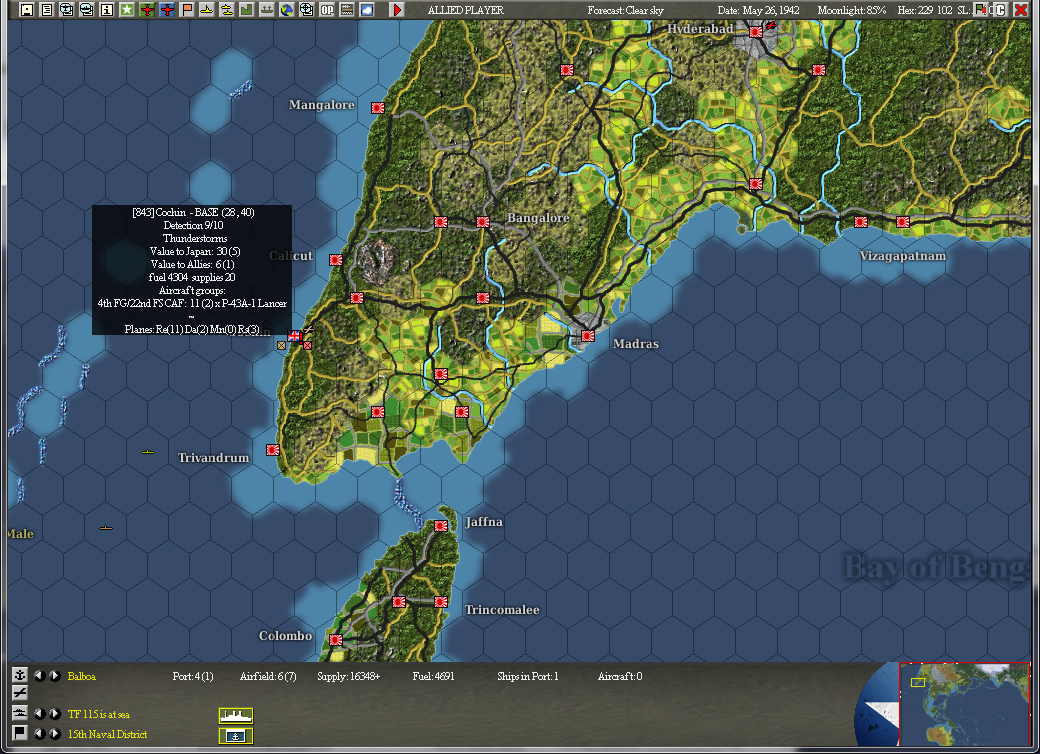Select previous task force arrow beside TF 115

click(x=40, y=714)
